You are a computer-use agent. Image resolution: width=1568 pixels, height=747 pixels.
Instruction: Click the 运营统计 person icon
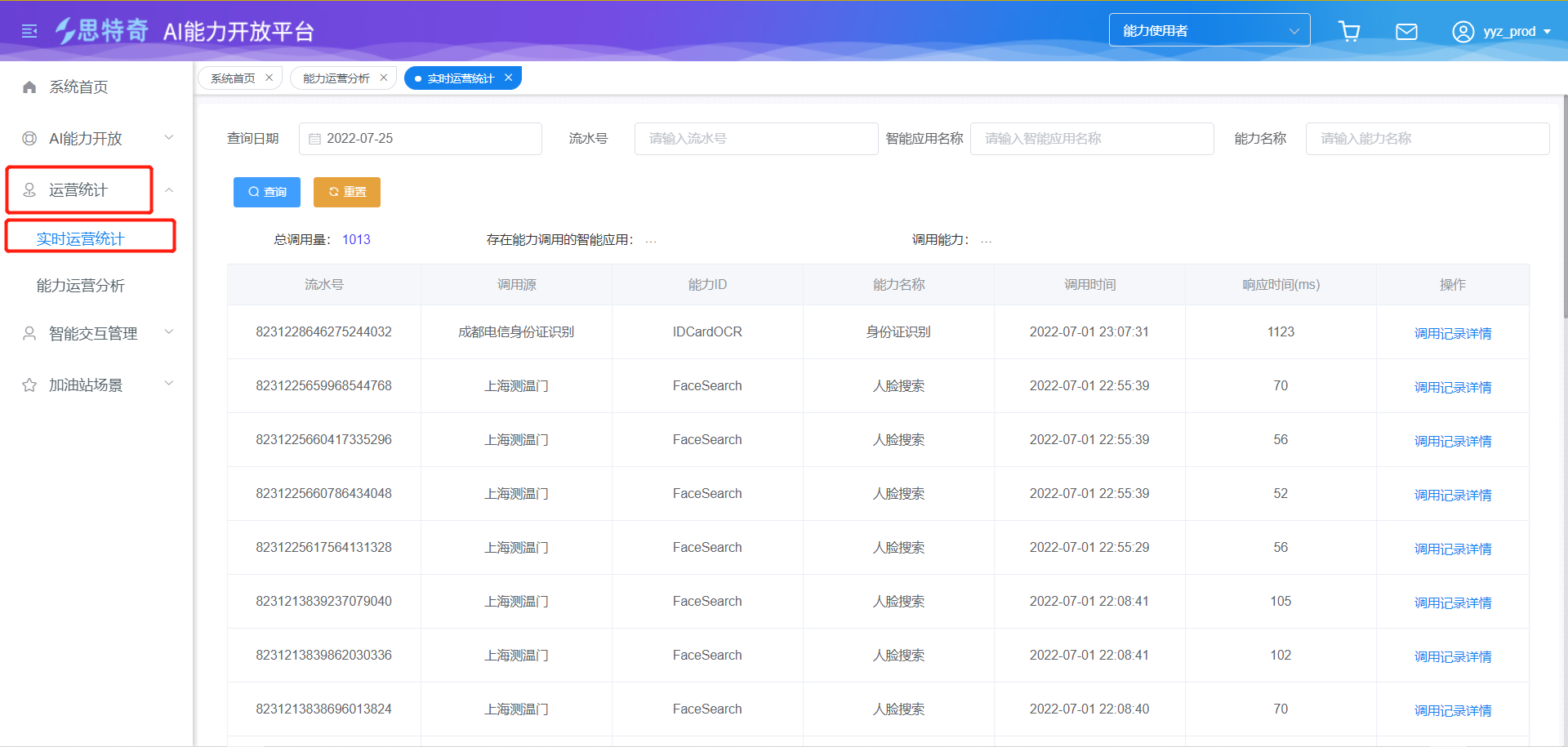tap(29, 190)
